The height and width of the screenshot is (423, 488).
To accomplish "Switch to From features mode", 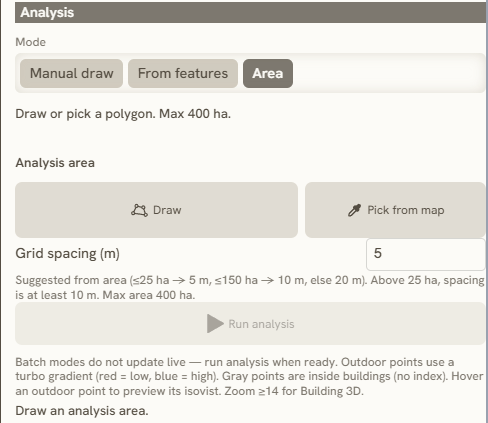I will tap(183, 73).
